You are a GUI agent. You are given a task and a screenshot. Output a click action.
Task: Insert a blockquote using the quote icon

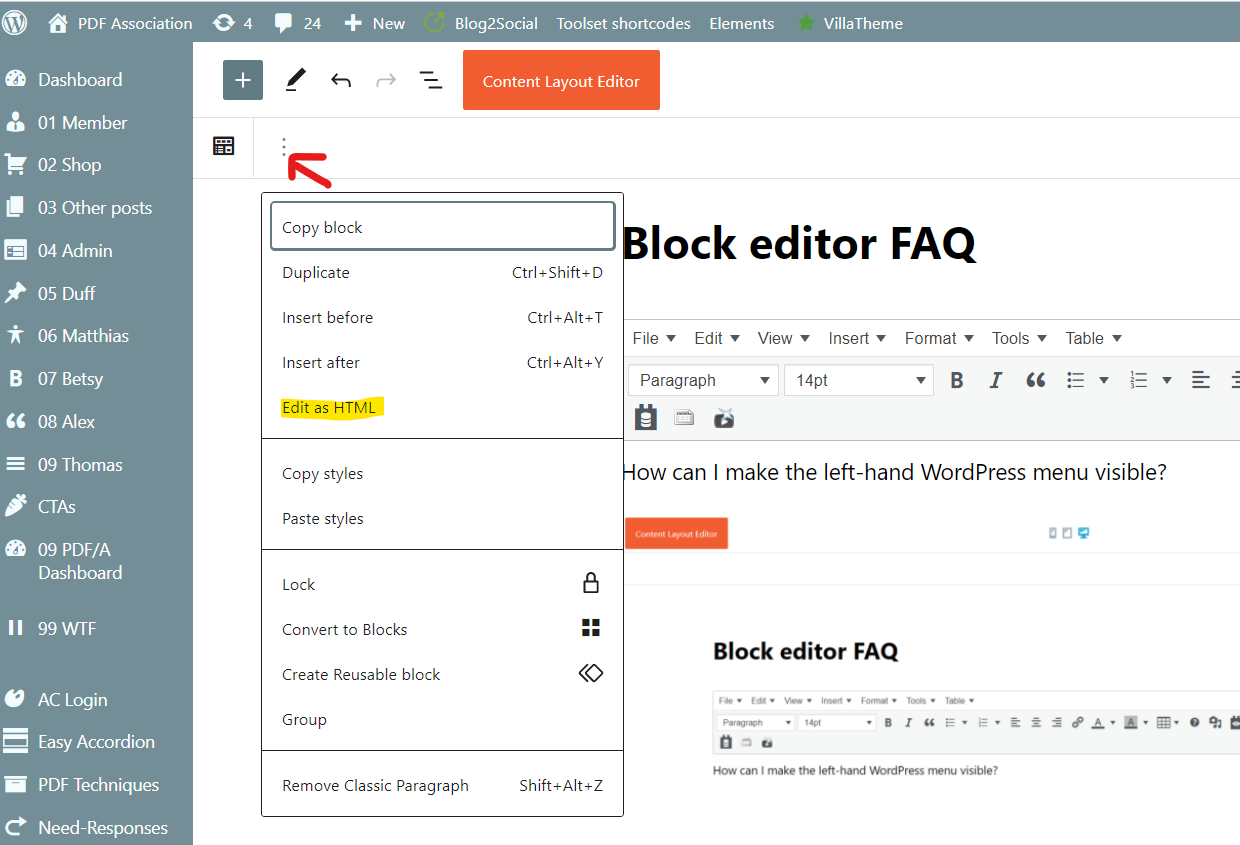[x=1035, y=380]
